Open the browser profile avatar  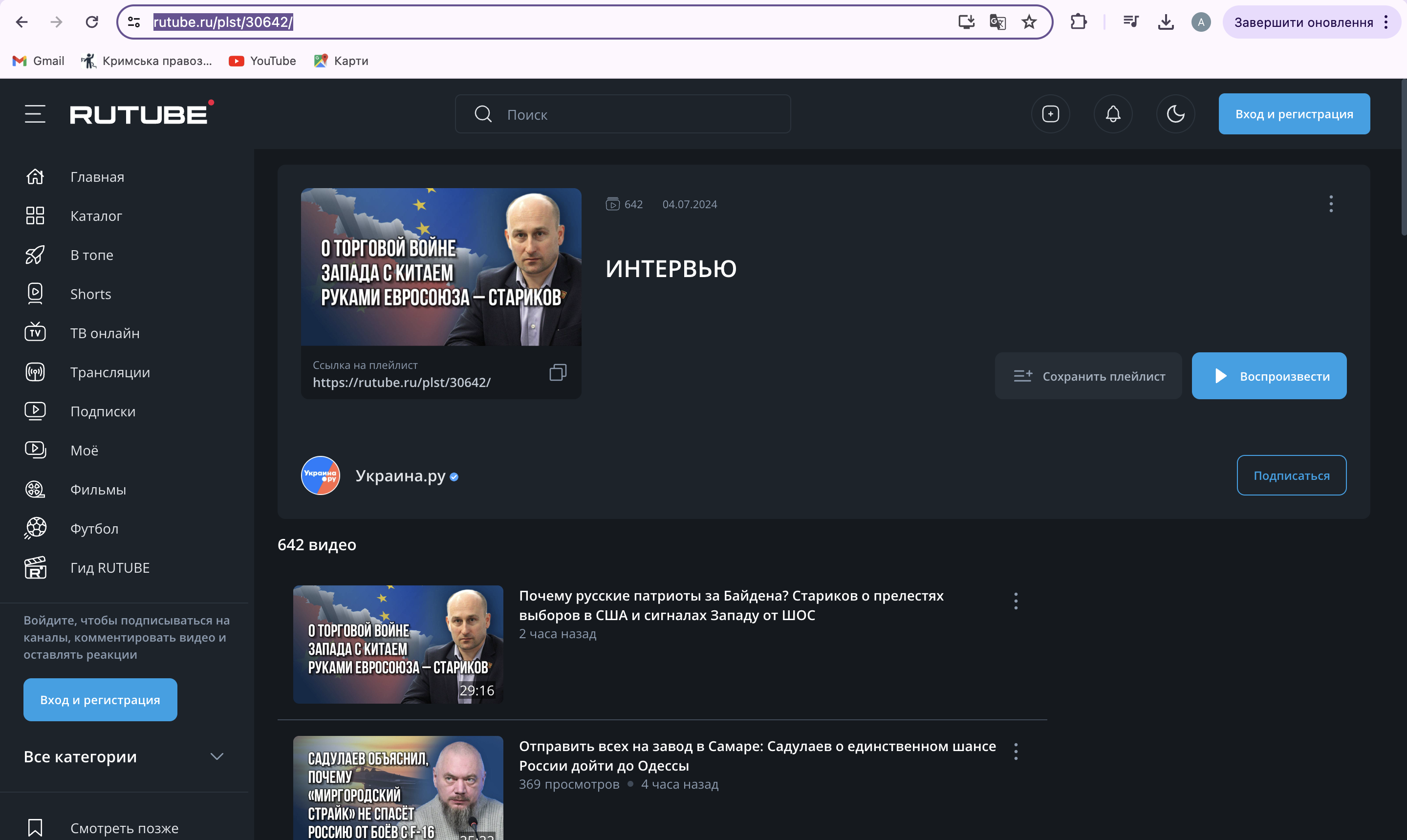point(1201,22)
